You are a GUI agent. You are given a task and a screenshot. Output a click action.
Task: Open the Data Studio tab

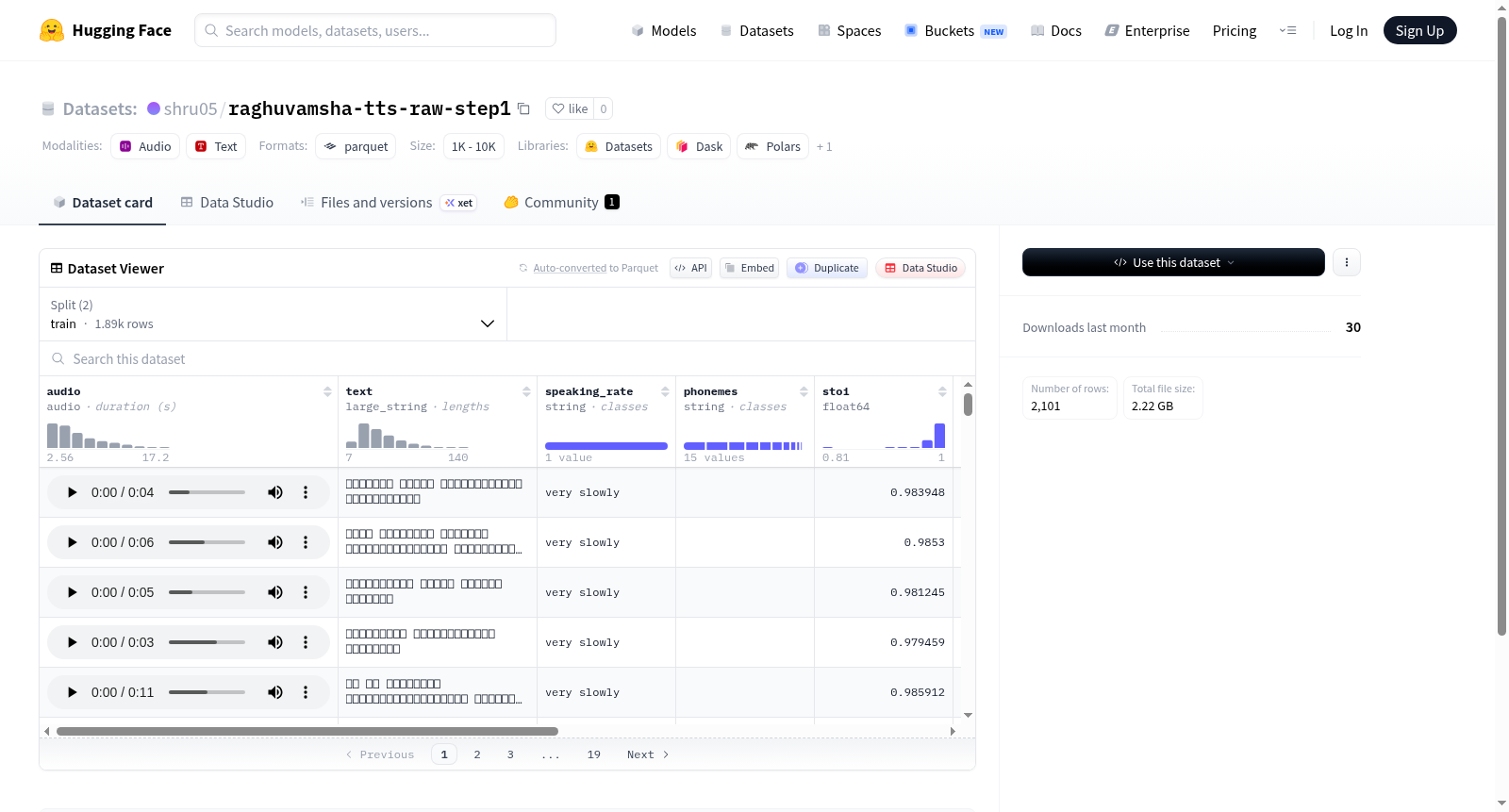[227, 202]
